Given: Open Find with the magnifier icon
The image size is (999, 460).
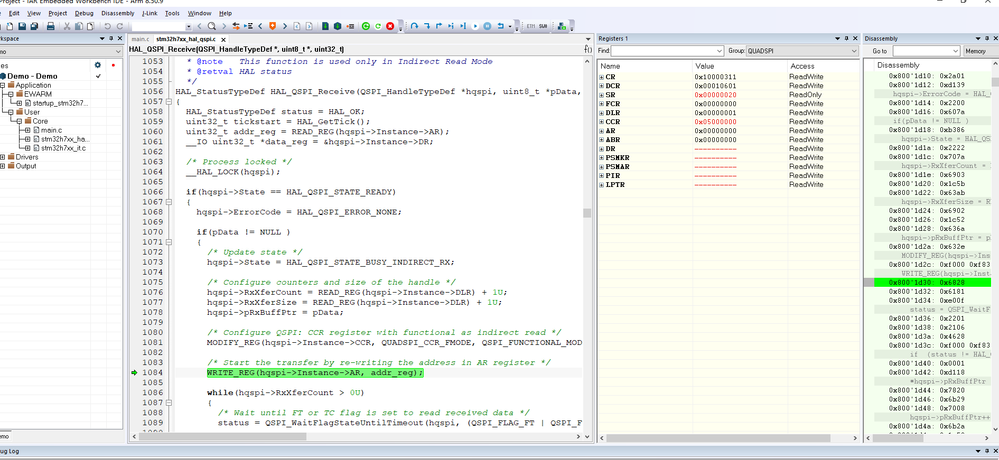Looking at the screenshot, I should (x=212, y=26).
